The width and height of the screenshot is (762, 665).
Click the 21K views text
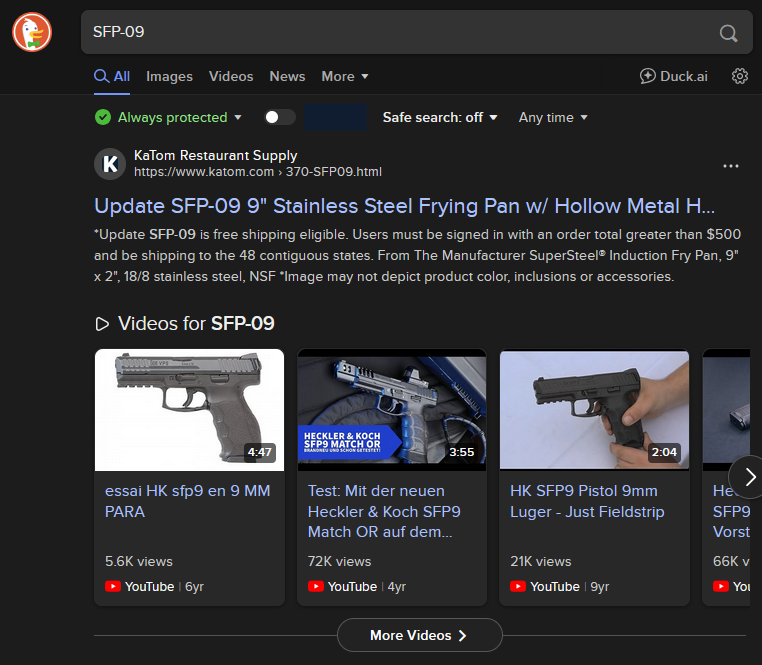tap(541, 561)
